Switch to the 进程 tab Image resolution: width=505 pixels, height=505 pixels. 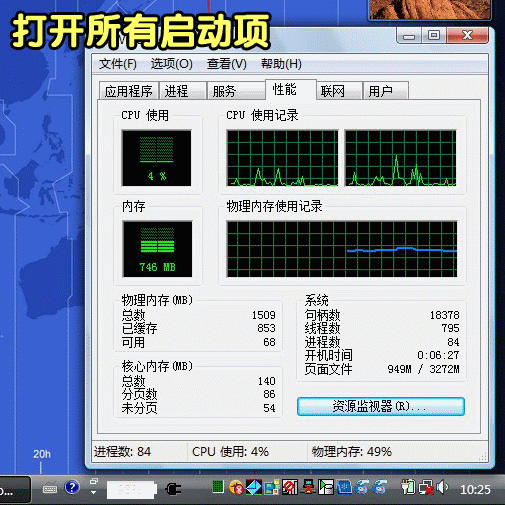click(x=183, y=91)
